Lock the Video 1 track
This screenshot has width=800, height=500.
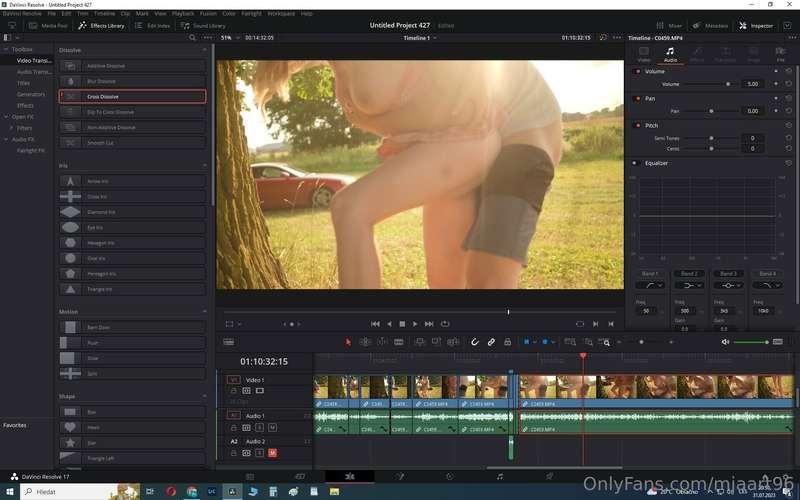click(234, 391)
